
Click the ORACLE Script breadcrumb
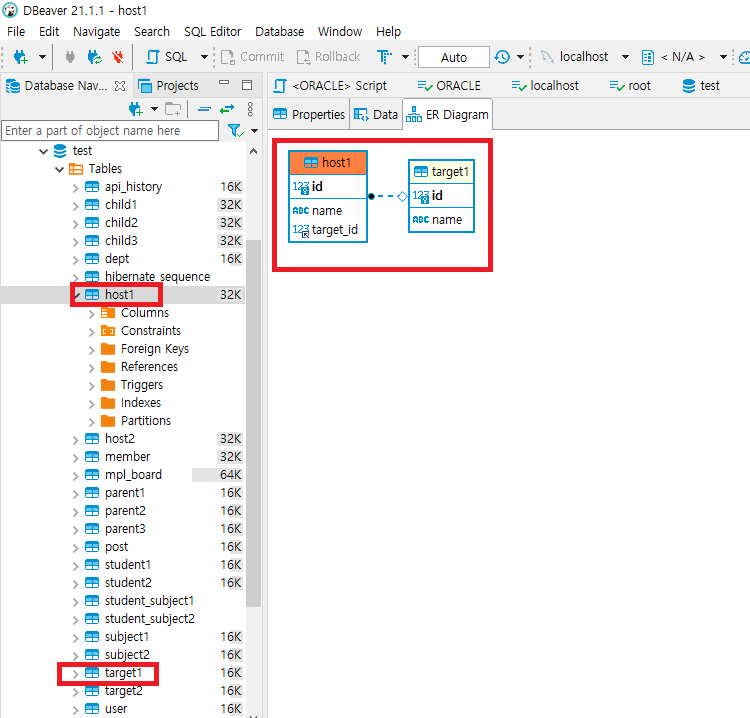[x=330, y=86]
